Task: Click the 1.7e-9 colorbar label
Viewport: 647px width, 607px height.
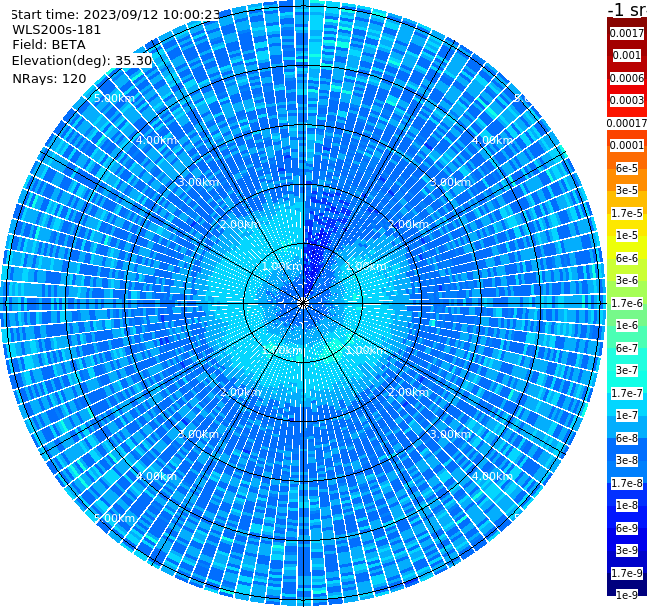Action: [627, 573]
